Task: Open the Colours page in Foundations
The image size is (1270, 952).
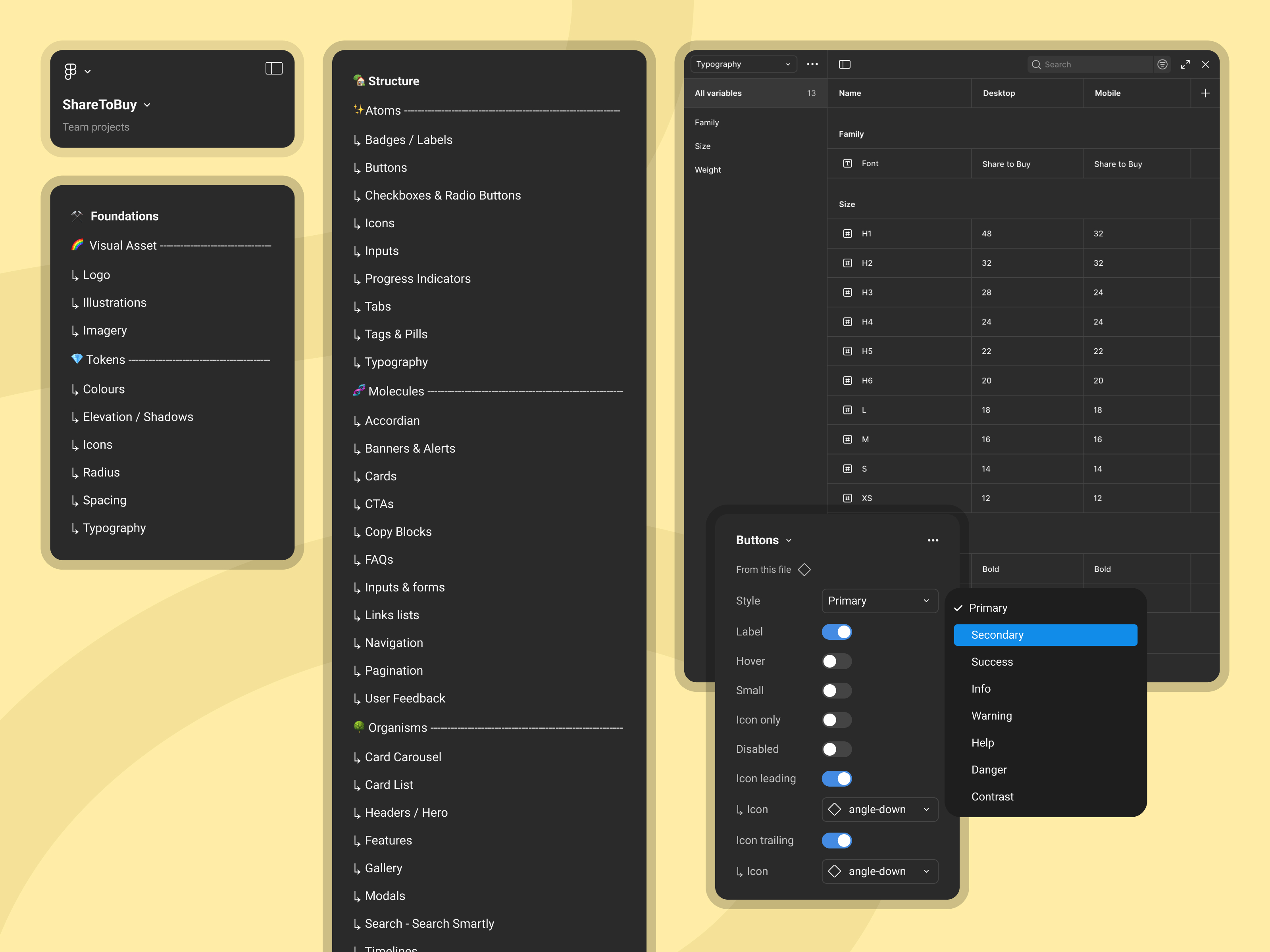Action: 103,389
